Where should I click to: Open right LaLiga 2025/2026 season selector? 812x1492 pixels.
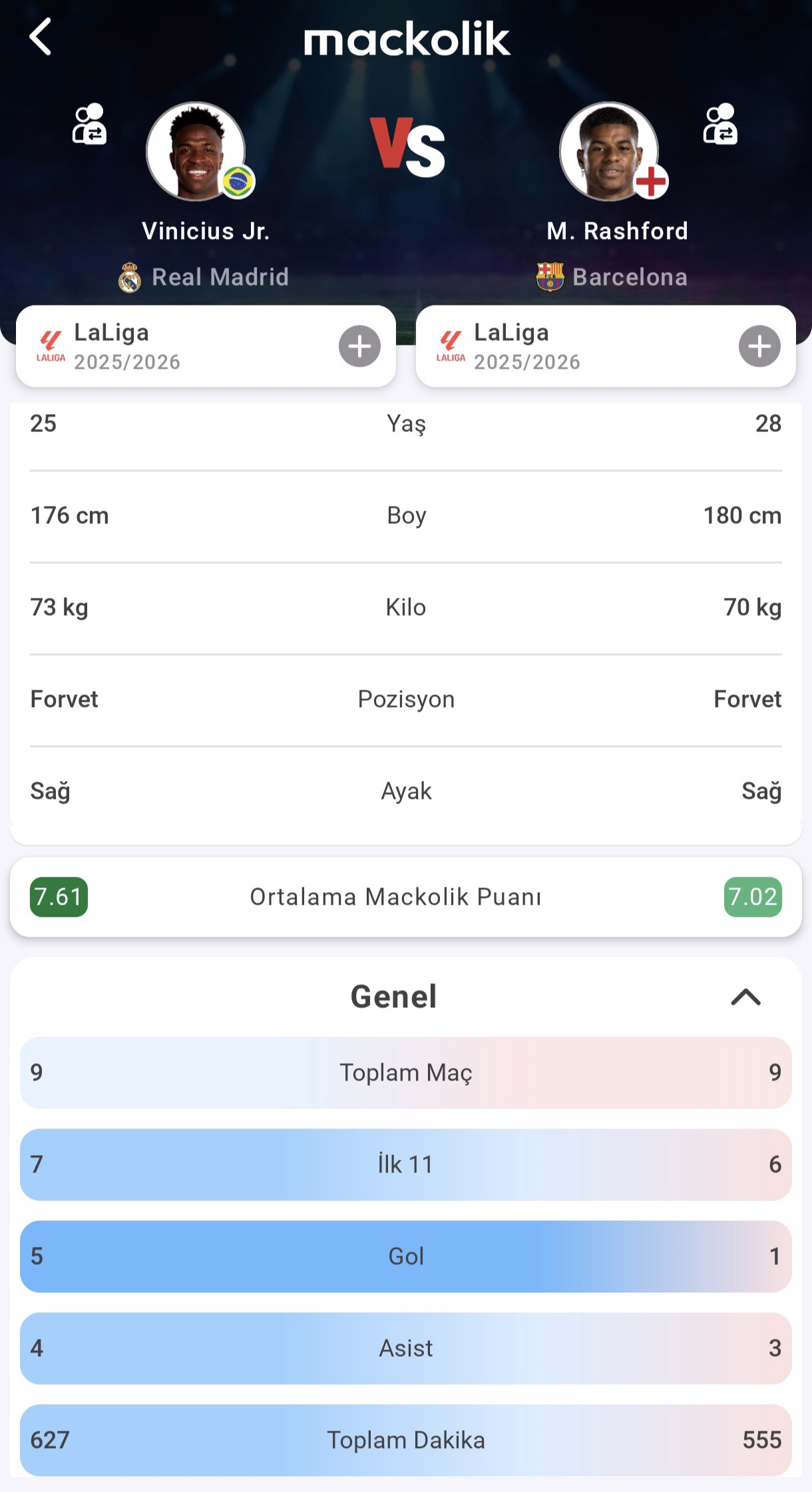[x=572, y=346]
